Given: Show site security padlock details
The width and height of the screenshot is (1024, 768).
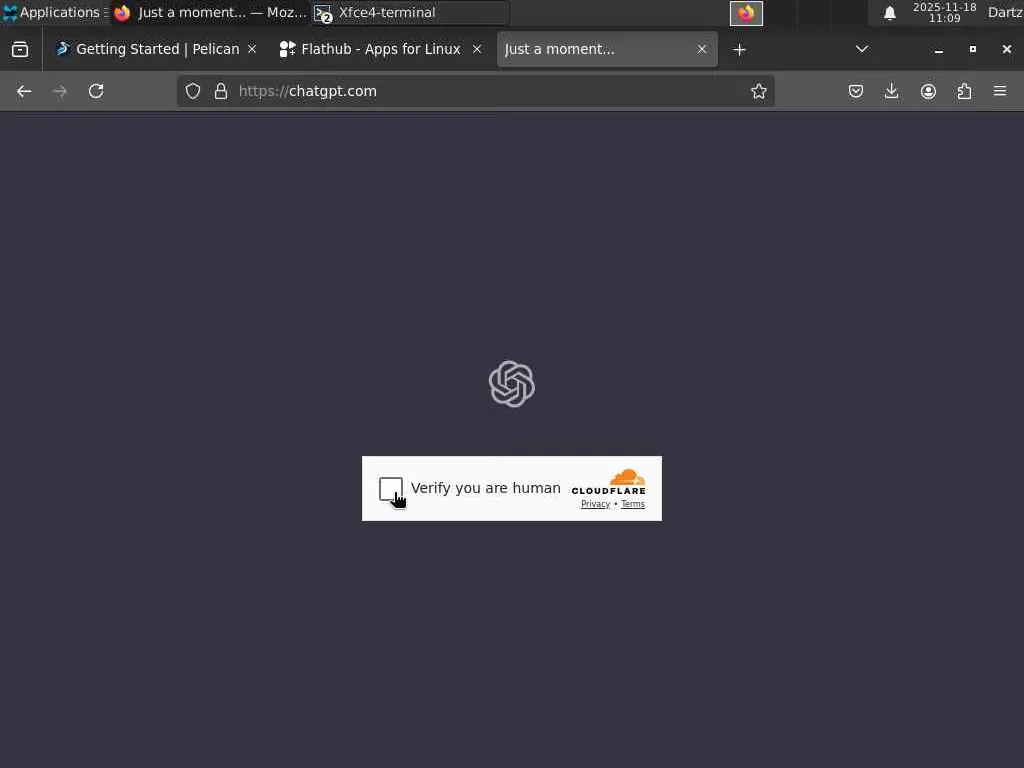Looking at the screenshot, I should [x=221, y=91].
